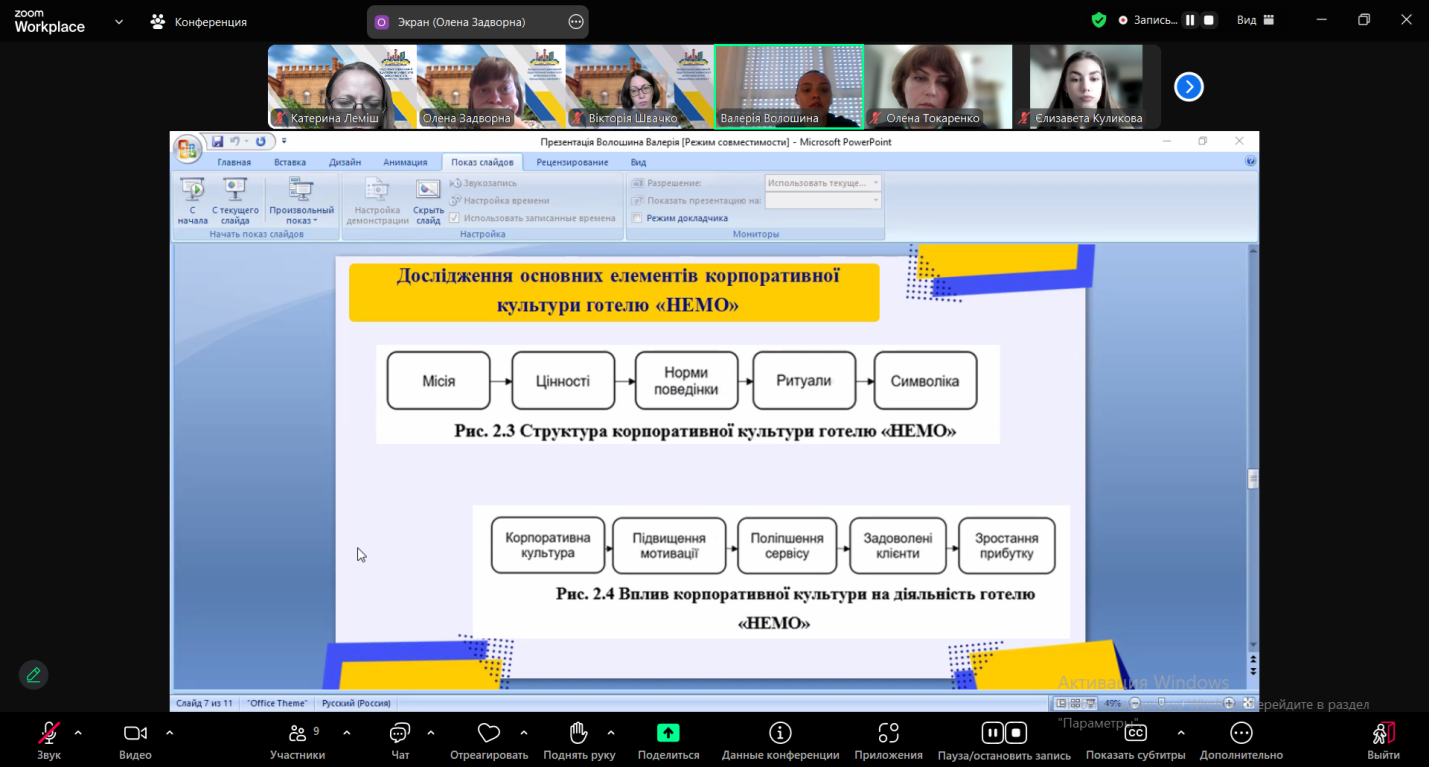
Task: Toggle Использовать записанные времена checkbox
Action: [x=454, y=218]
